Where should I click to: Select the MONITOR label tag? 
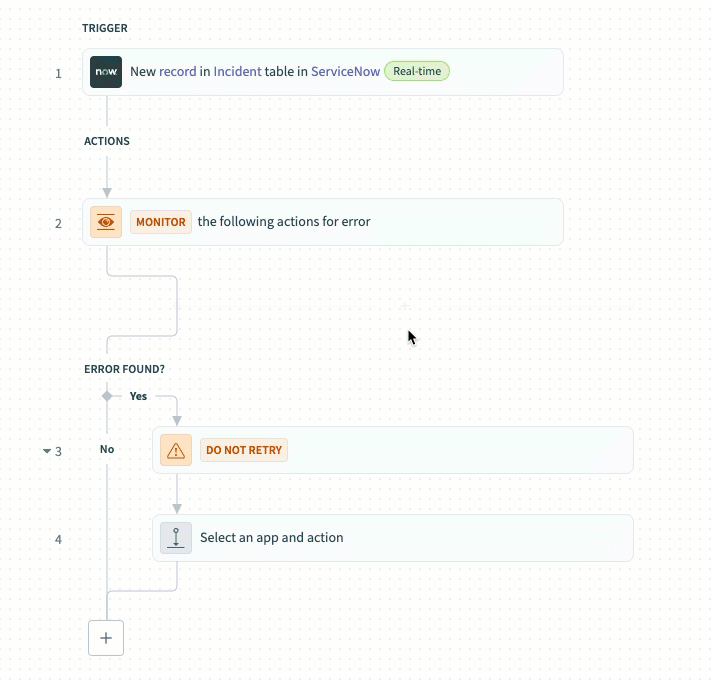[x=161, y=222]
